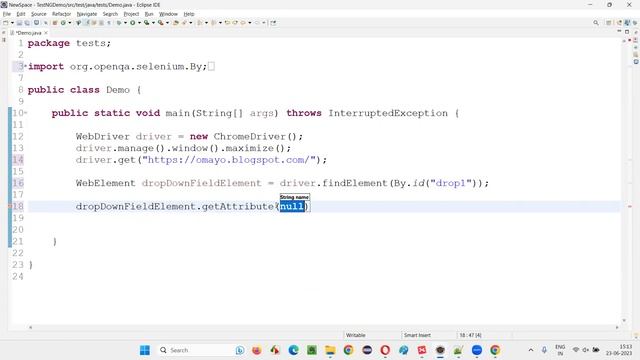Screen dimensions: 640x360
Task: Close the Demo.java editor tab
Action: pyautogui.click(x=46, y=33)
